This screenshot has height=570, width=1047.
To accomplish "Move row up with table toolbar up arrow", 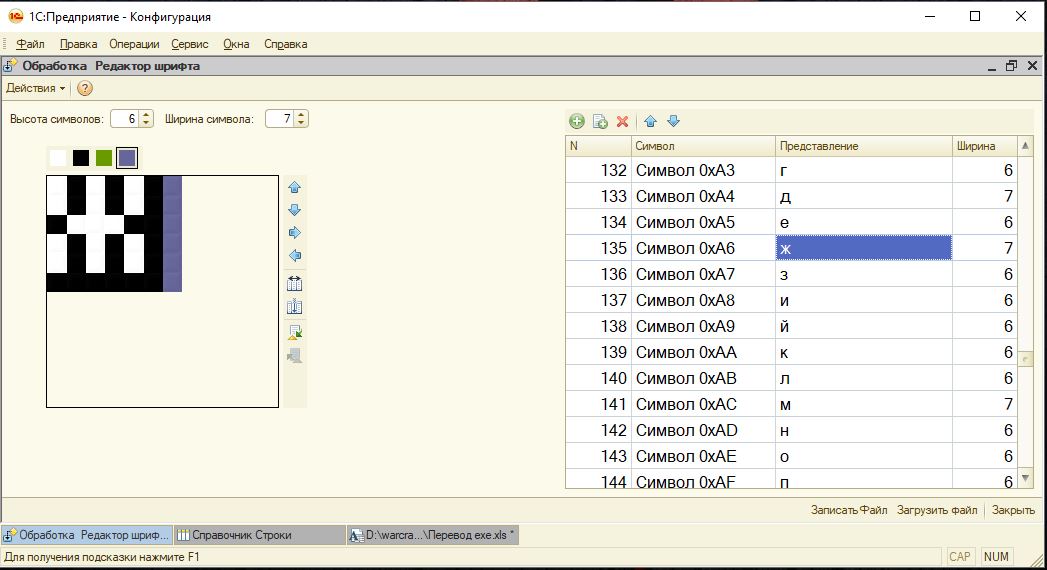I will click(650, 121).
